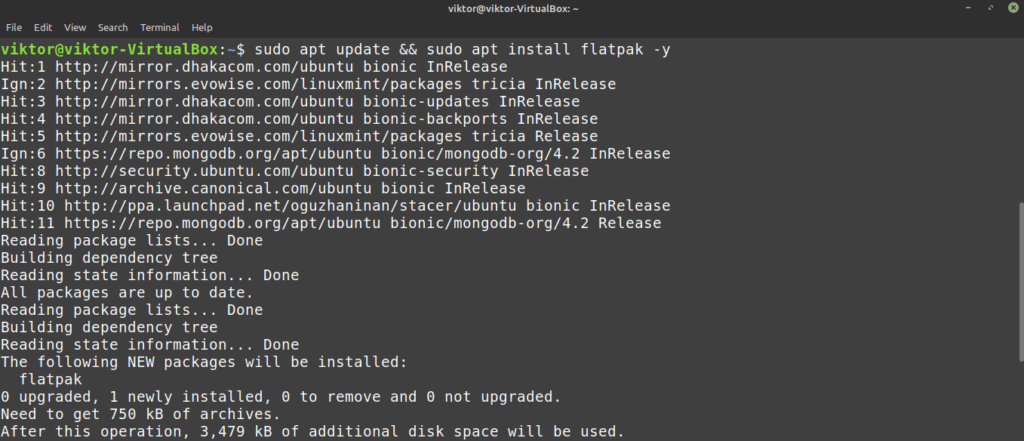The height and width of the screenshot is (441, 1024).
Task: Click the green prompt viktor@viktor-VirtualBox
Action: [x=114, y=49]
